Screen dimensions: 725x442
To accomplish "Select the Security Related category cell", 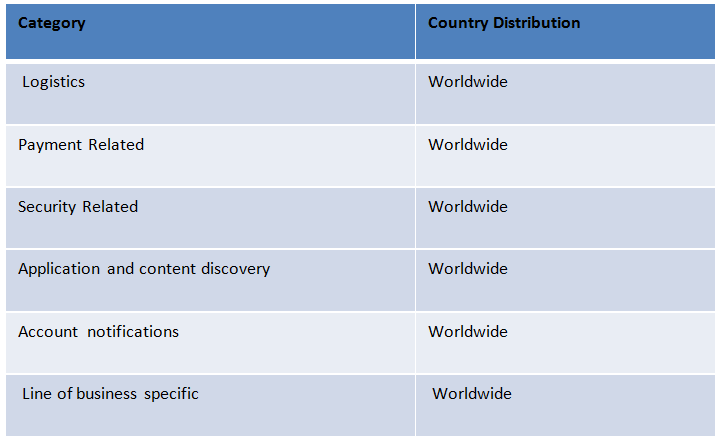I will 210,218.
